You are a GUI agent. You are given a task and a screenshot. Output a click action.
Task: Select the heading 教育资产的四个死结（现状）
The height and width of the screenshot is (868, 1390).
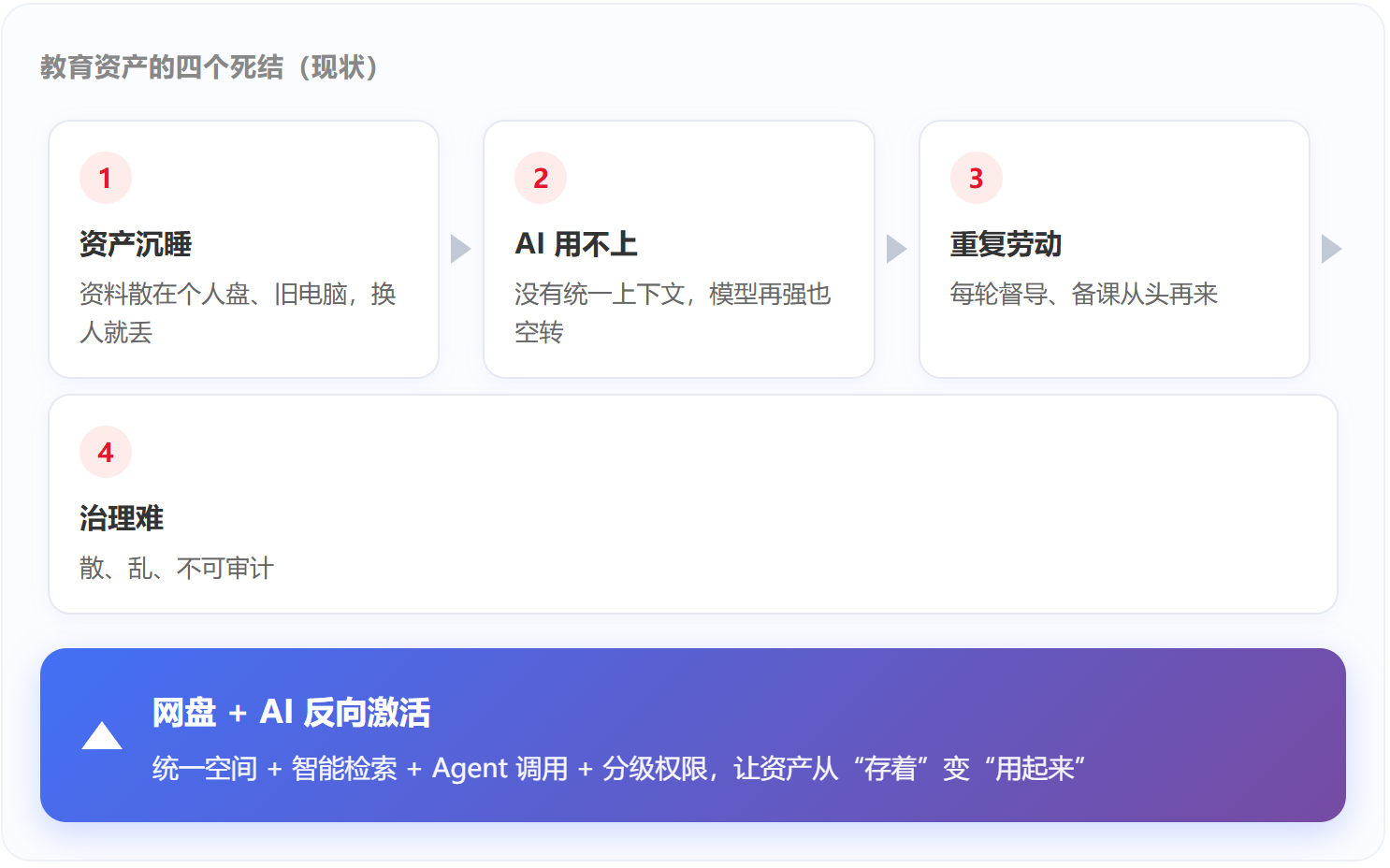coord(210,67)
